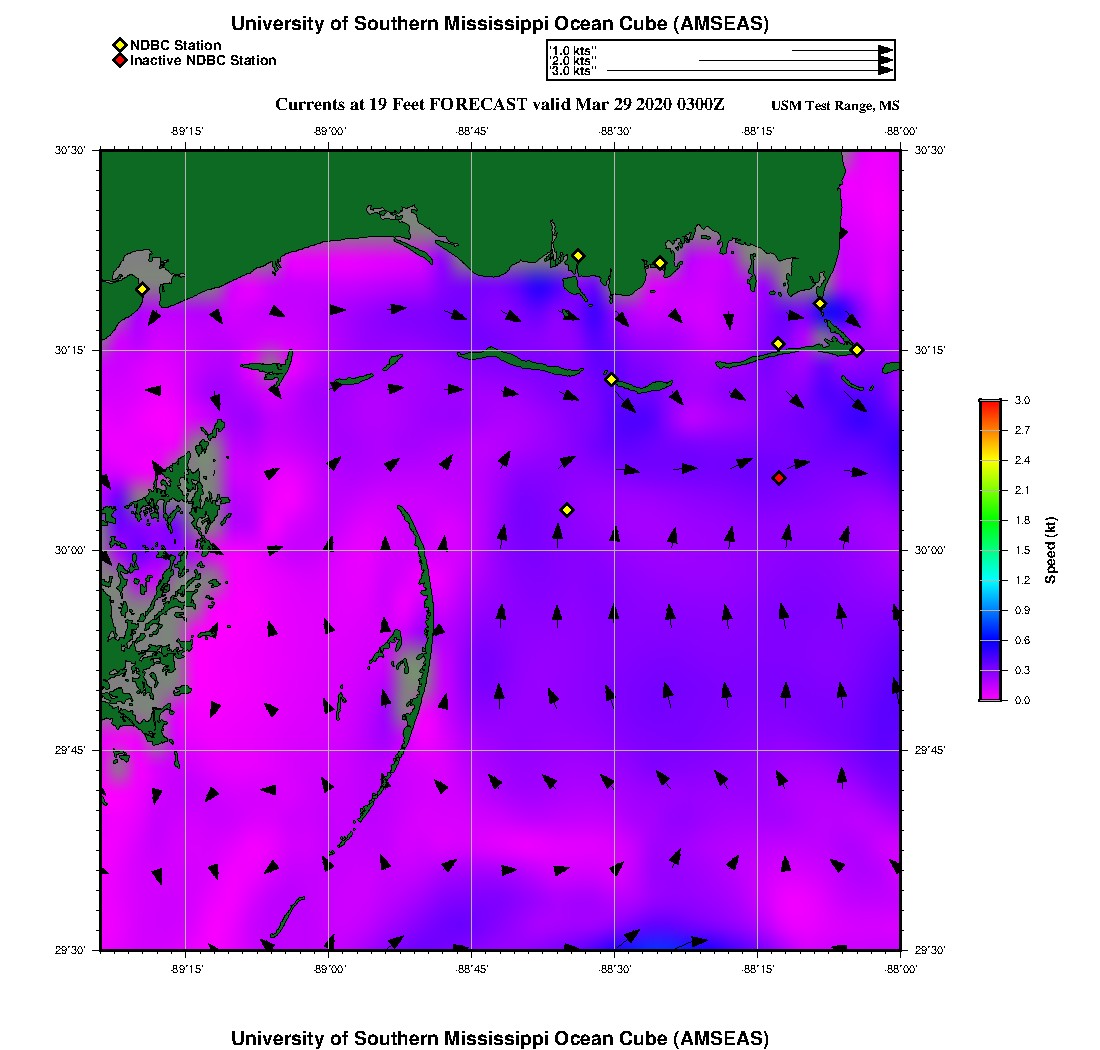Click the 'USM Test Range, MS' label
Viewport: 1100px width, 1050px height.
tap(835, 106)
